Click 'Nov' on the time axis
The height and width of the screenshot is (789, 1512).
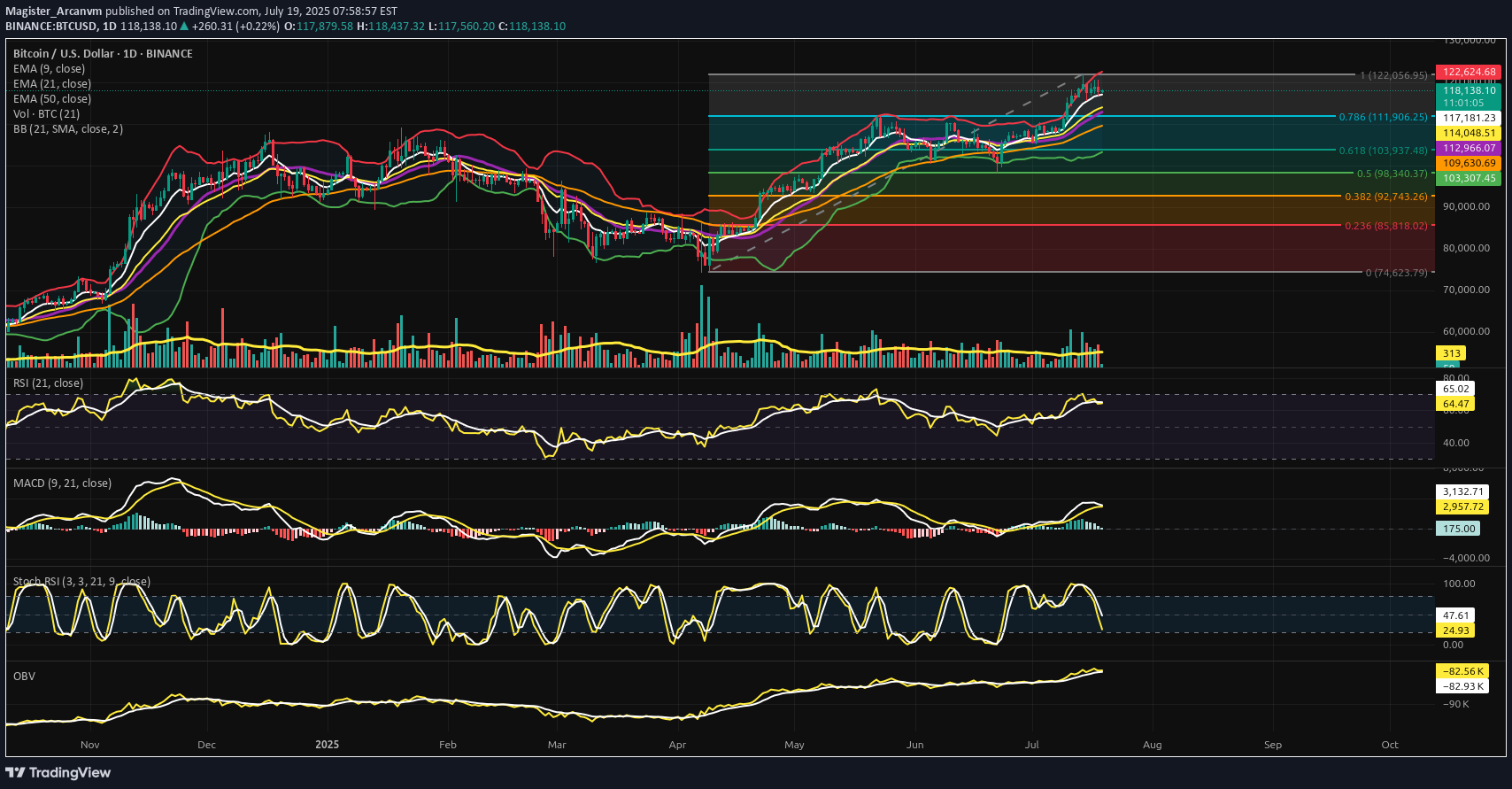90,745
